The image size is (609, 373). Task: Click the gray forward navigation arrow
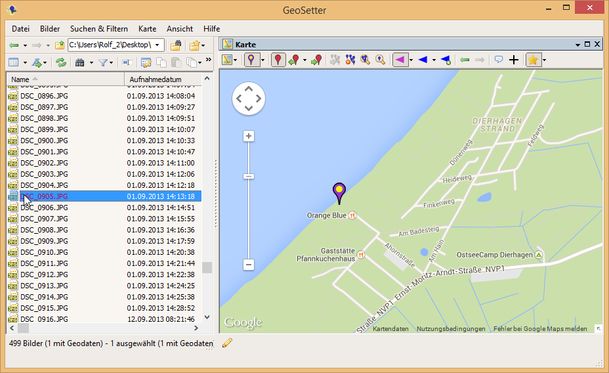pyautogui.click(x=37, y=45)
